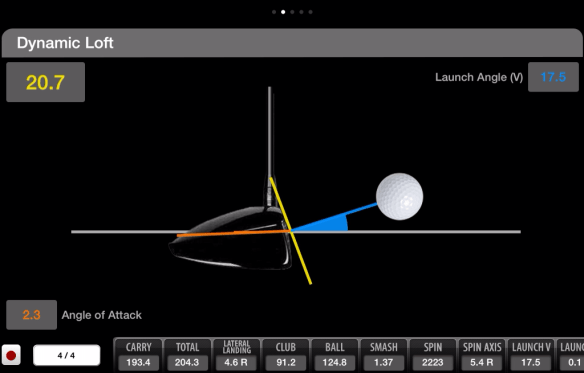Jump to the third page indicator dot

(292, 12)
